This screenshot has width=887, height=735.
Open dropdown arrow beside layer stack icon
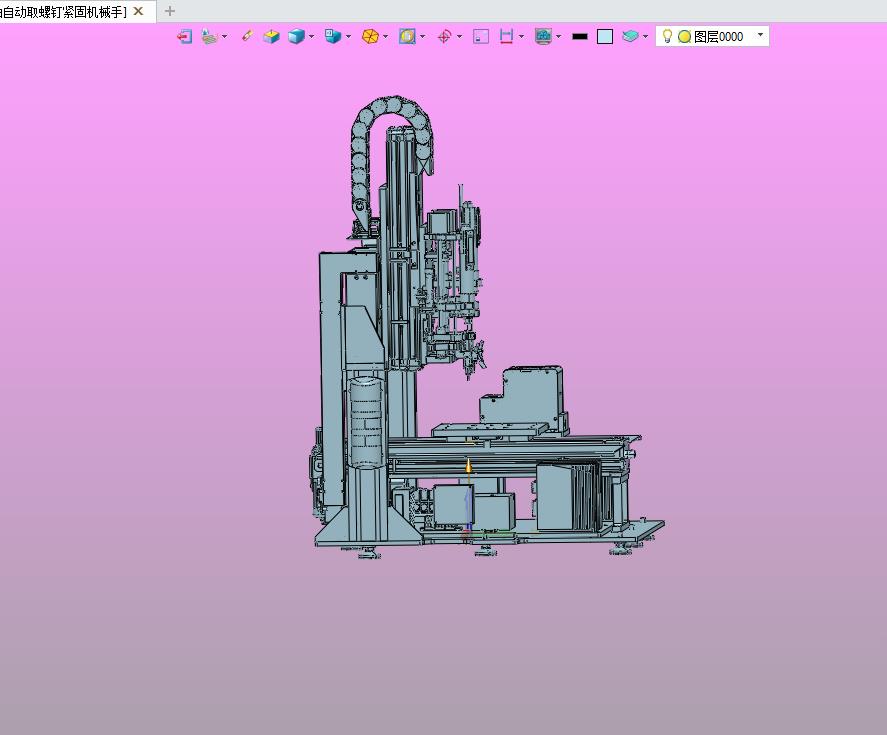click(225, 37)
